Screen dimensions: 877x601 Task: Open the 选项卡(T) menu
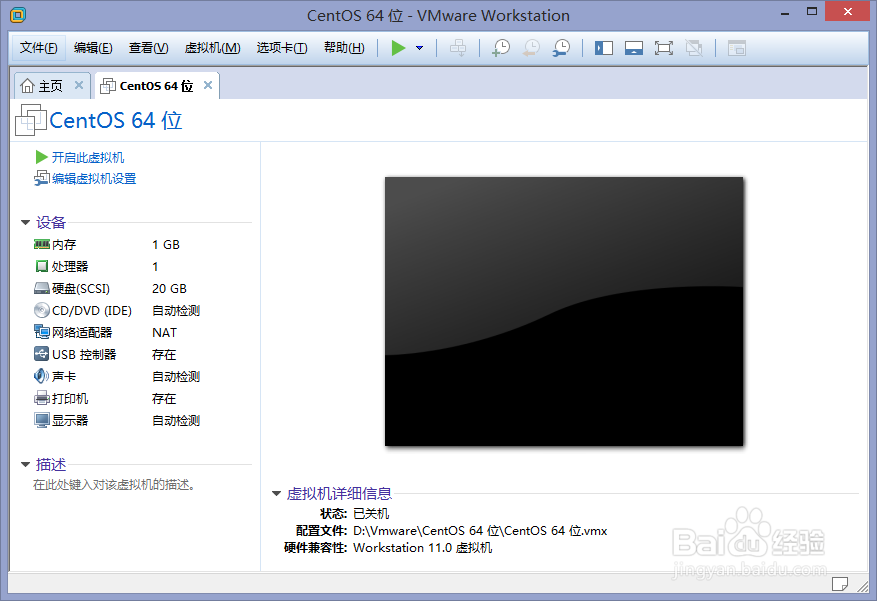(x=282, y=48)
